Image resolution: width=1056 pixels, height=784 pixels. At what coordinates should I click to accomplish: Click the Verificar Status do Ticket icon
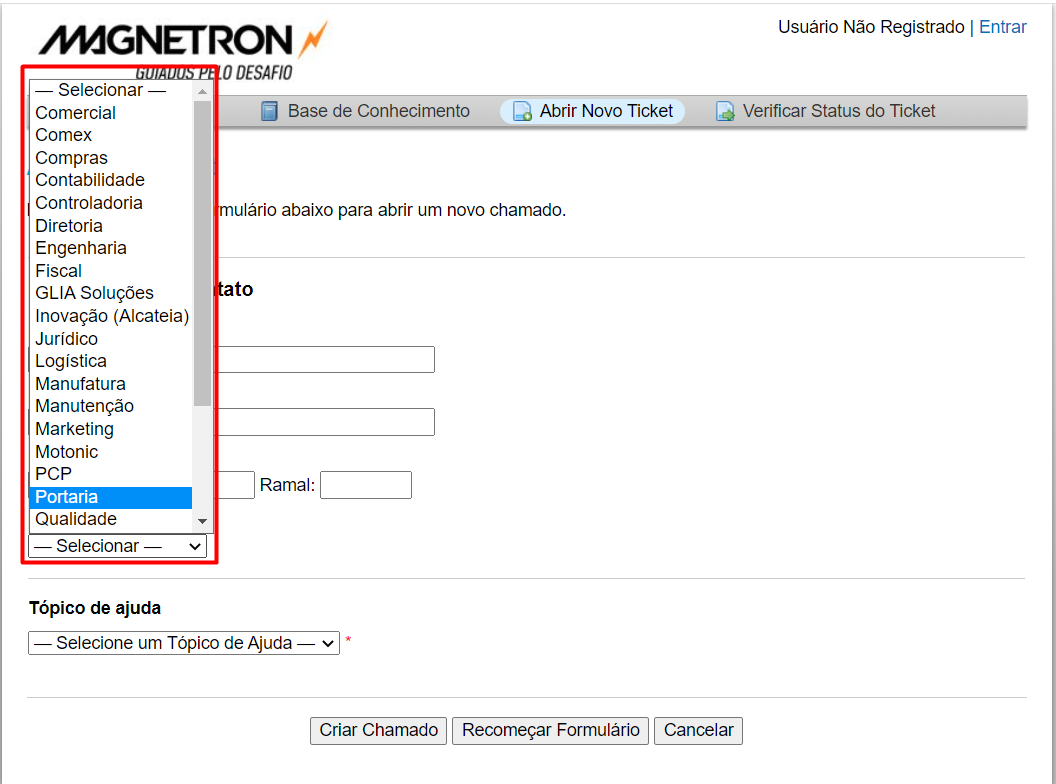[x=725, y=112]
